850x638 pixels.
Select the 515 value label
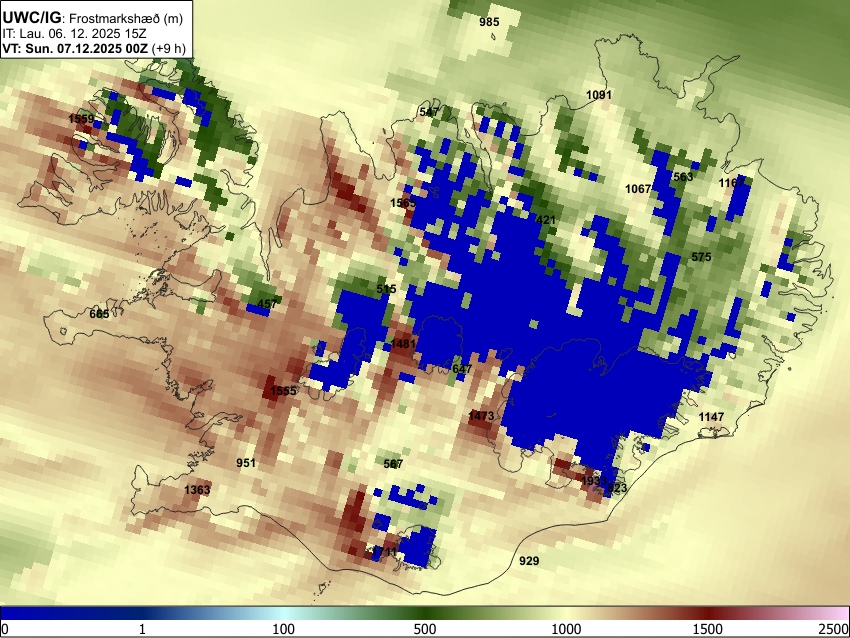387,289
